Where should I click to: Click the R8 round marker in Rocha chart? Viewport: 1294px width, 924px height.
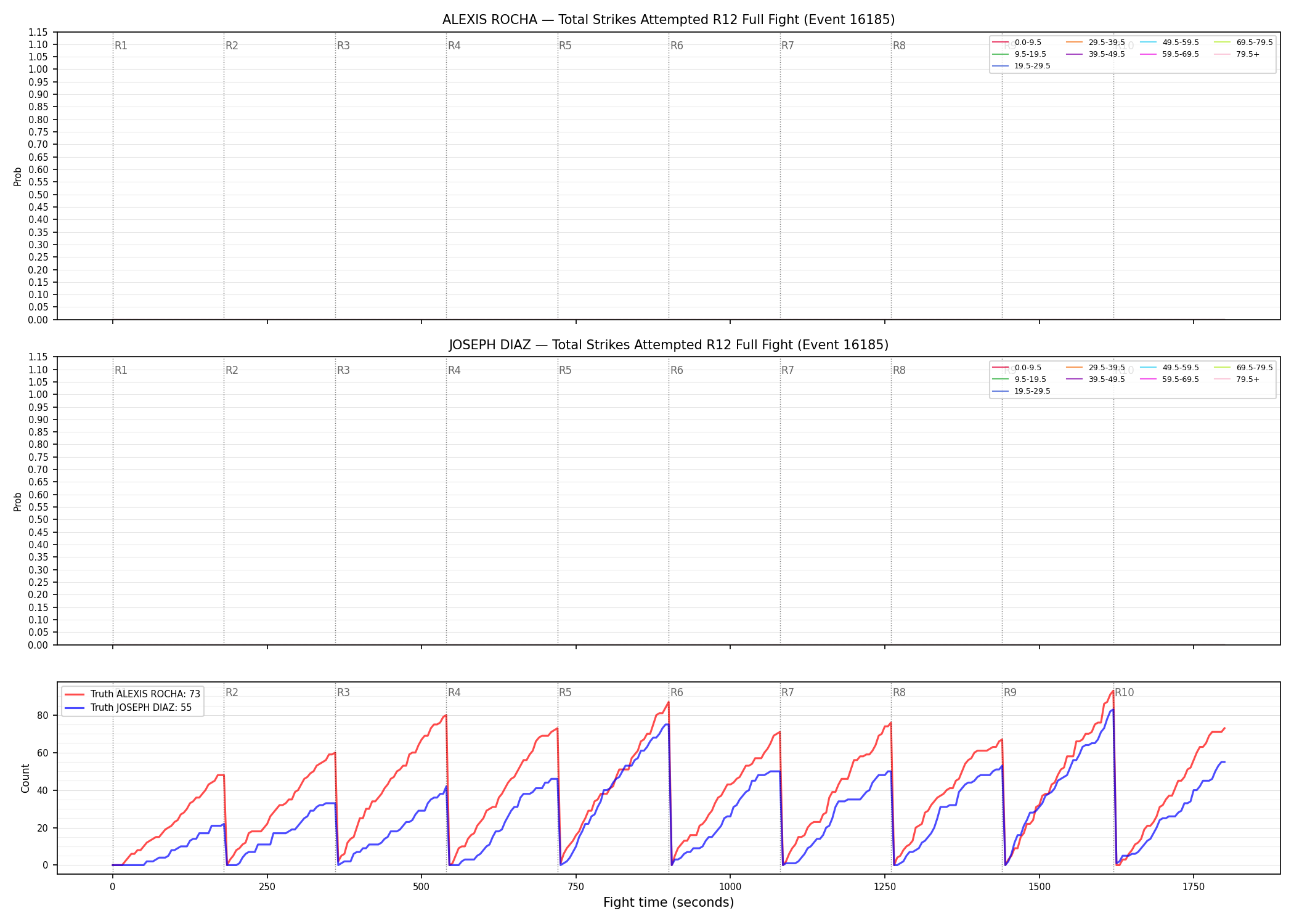click(899, 46)
